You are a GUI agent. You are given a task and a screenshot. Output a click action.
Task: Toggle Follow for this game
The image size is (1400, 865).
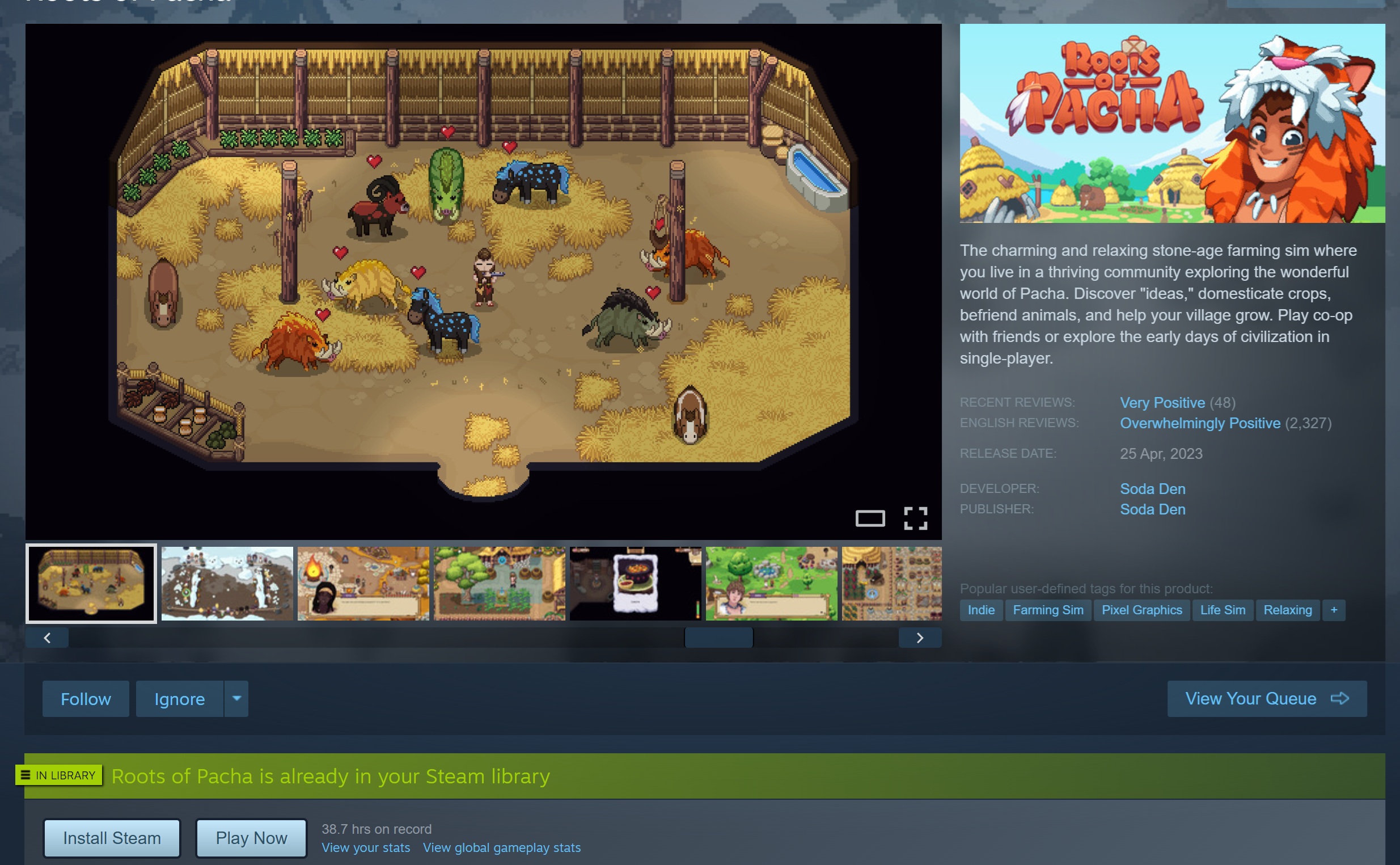click(86, 698)
